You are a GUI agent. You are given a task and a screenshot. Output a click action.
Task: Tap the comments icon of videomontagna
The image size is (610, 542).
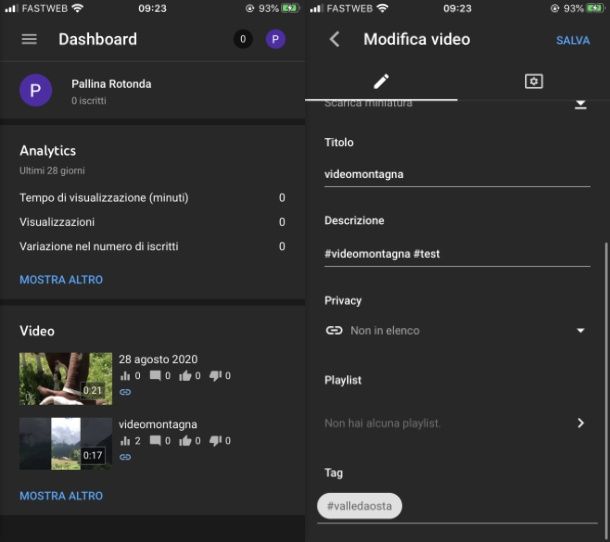click(x=155, y=441)
